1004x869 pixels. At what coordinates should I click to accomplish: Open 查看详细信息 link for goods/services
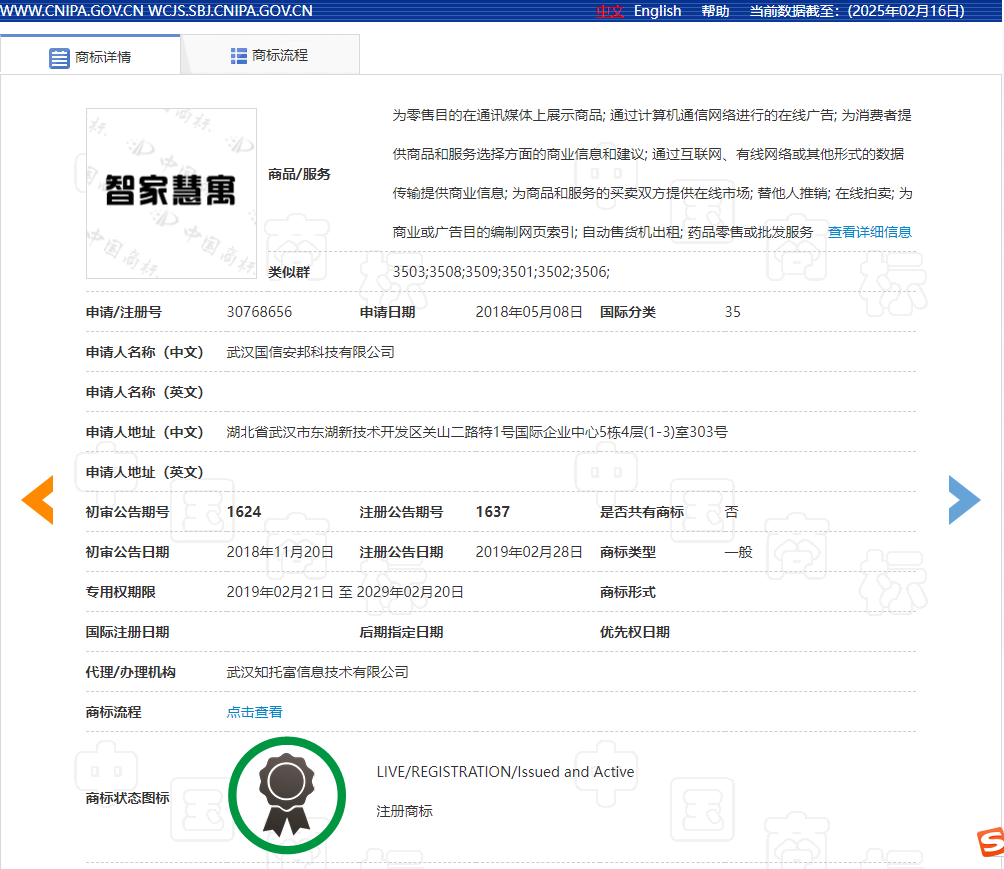click(870, 232)
